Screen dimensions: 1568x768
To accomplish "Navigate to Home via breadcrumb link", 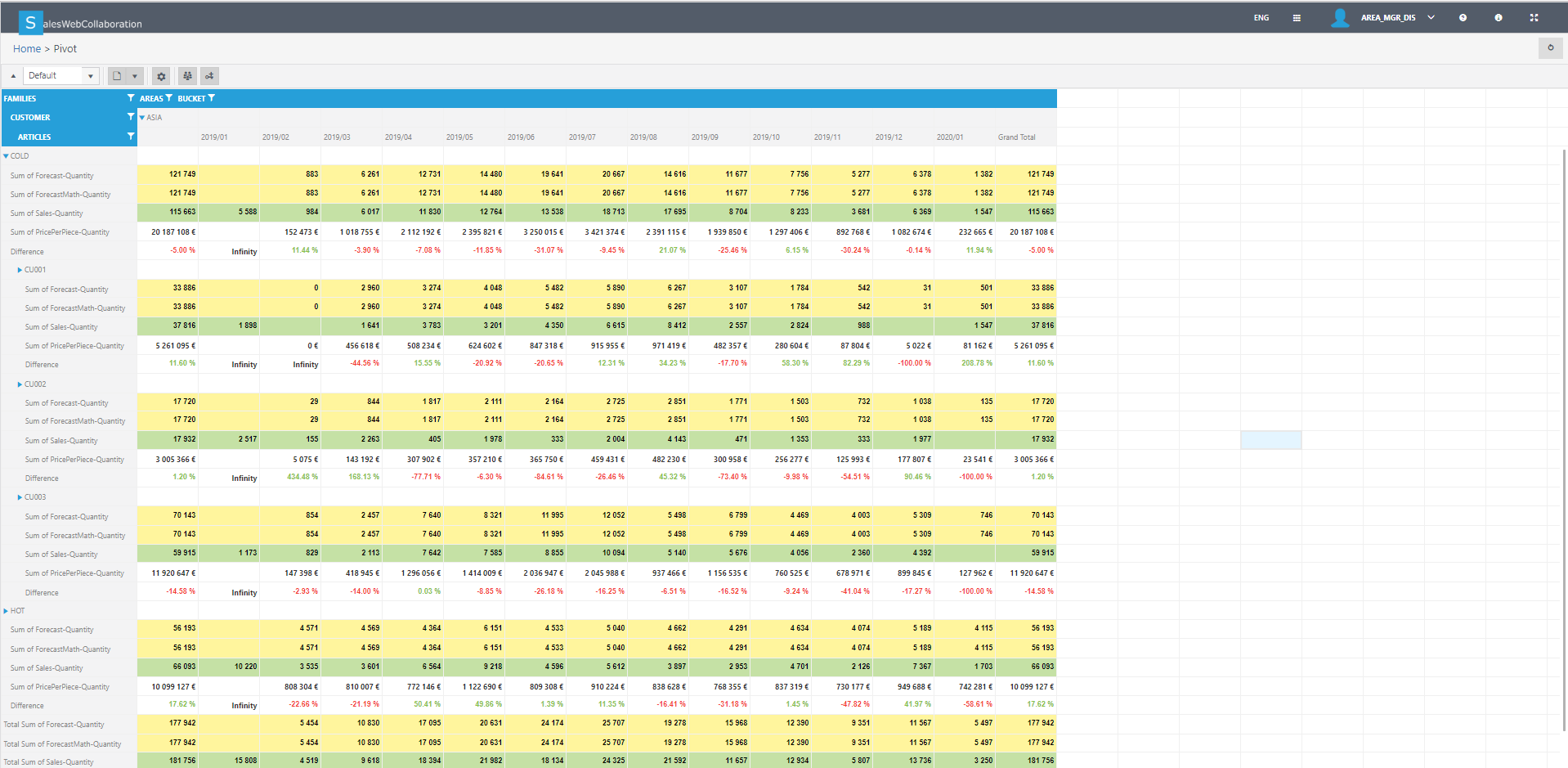I will click(x=26, y=48).
